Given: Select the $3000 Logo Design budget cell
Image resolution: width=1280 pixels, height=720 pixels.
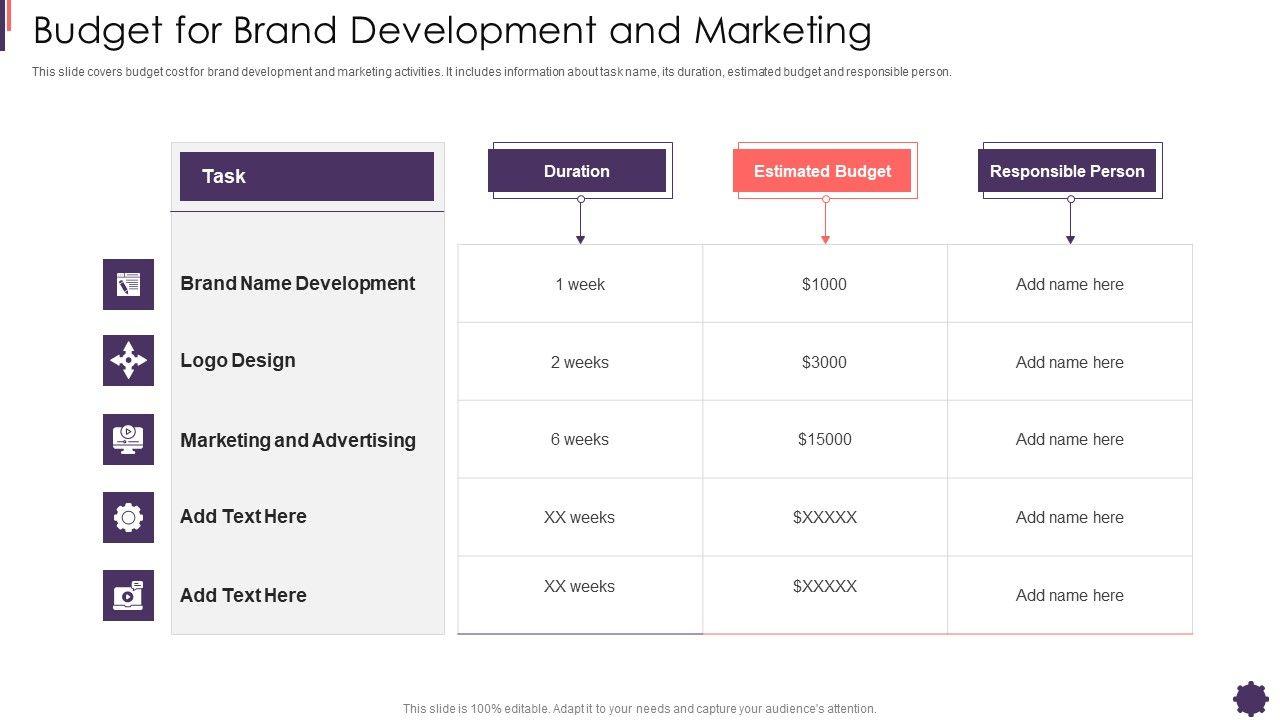Looking at the screenshot, I should pos(825,362).
